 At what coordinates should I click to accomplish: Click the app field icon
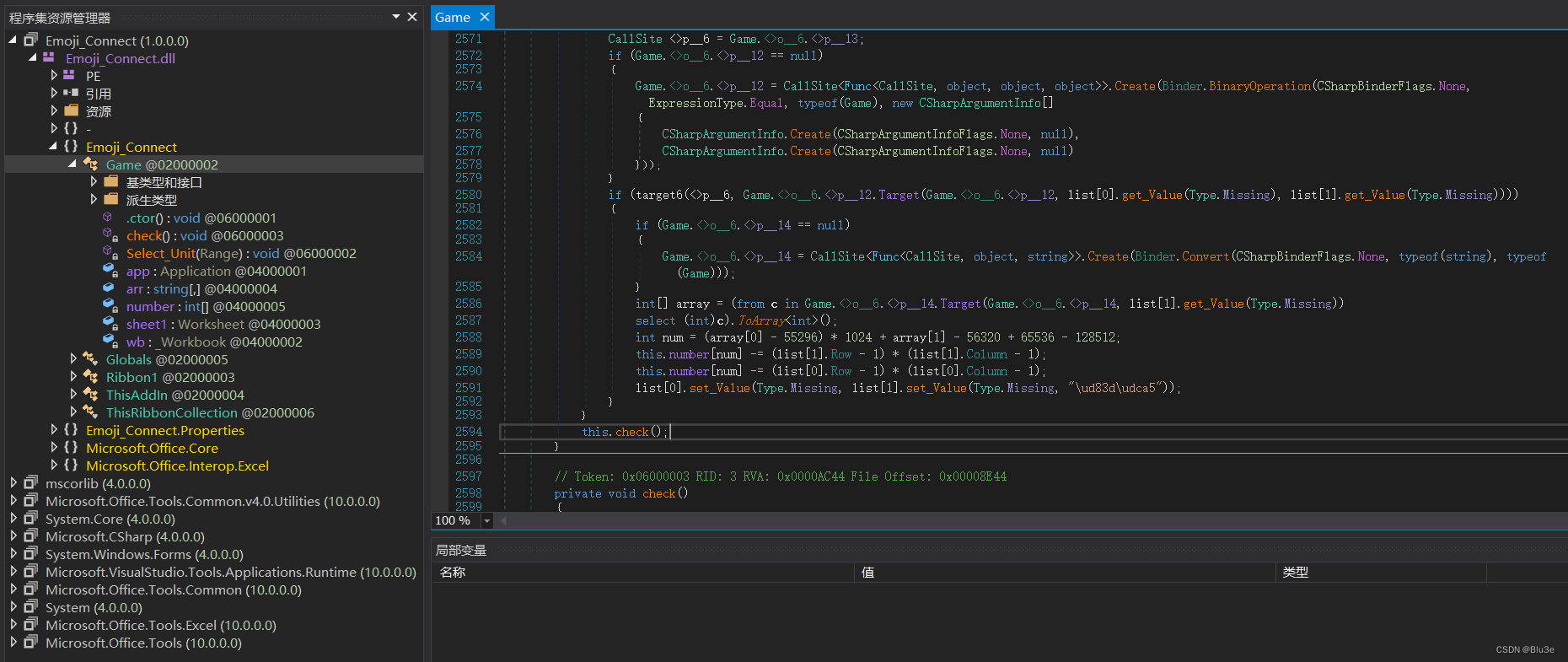coord(110,270)
